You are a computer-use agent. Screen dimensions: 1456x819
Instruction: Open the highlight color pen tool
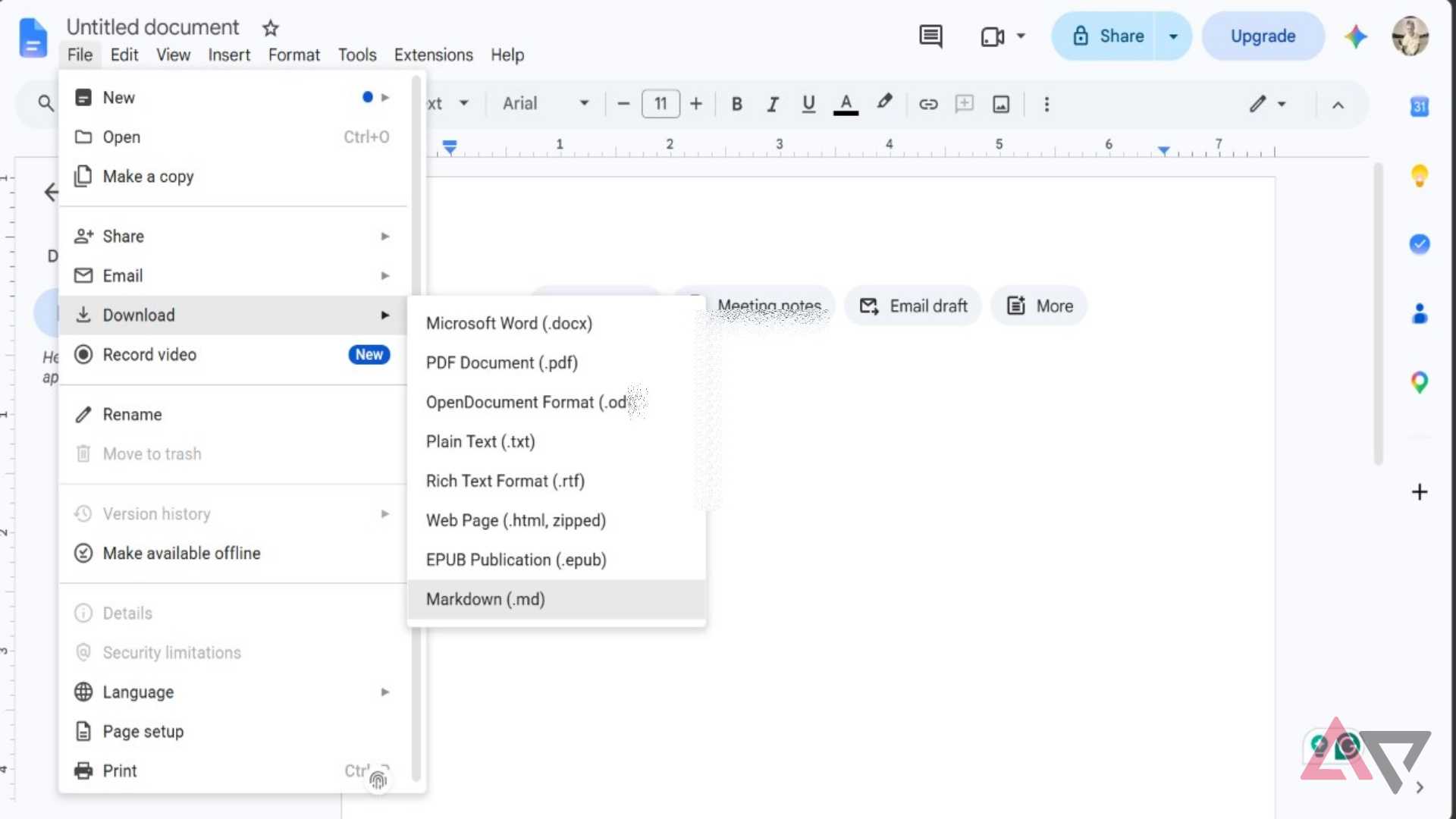coord(884,102)
